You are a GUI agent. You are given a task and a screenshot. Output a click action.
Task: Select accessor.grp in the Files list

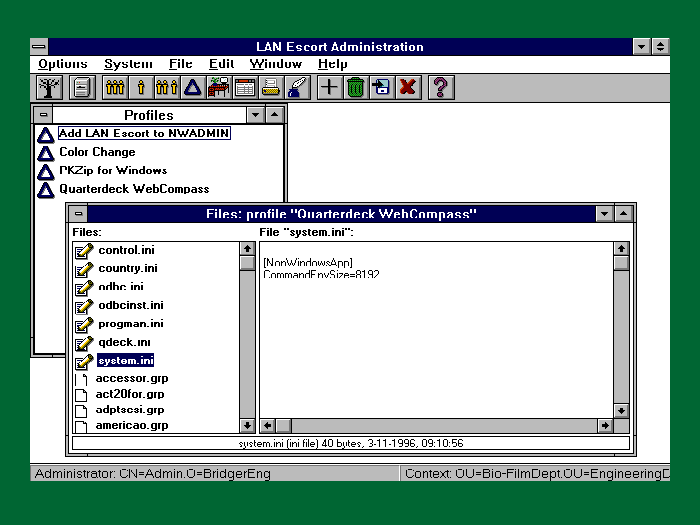pos(132,379)
